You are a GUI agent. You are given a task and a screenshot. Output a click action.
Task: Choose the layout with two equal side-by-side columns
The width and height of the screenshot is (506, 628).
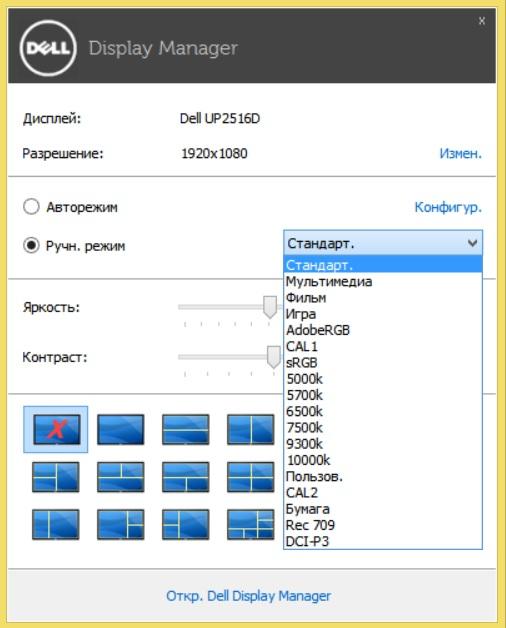tap(251, 429)
